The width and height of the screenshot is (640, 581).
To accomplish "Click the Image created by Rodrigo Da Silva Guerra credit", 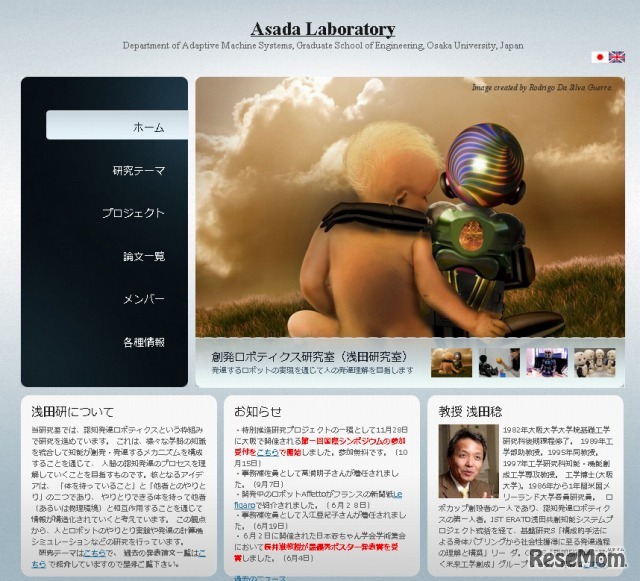I will pyautogui.click(x=542, y=87).
